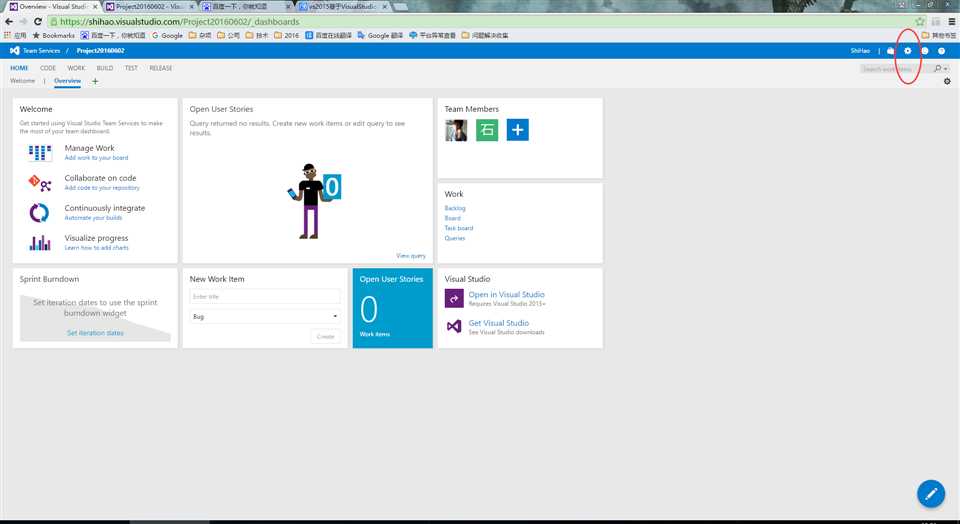
Task: Open the Chrome hamburger menu
Action: coord(951,21)
